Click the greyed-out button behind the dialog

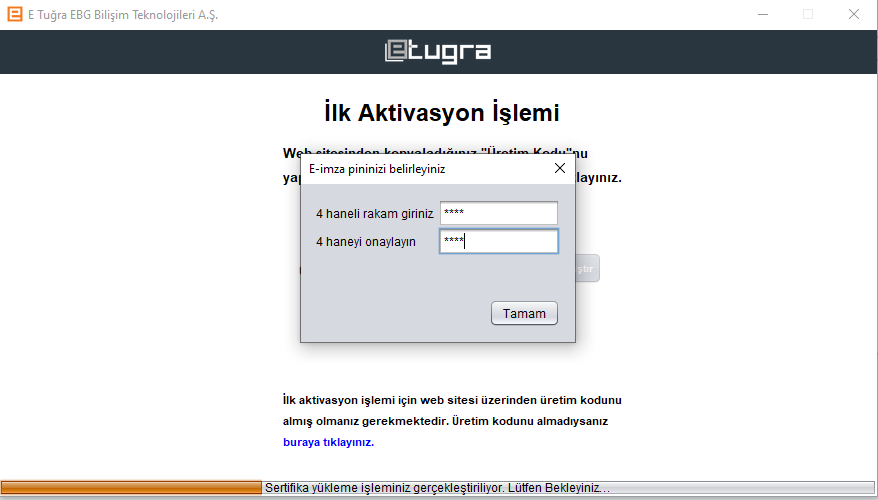(587, 268)
